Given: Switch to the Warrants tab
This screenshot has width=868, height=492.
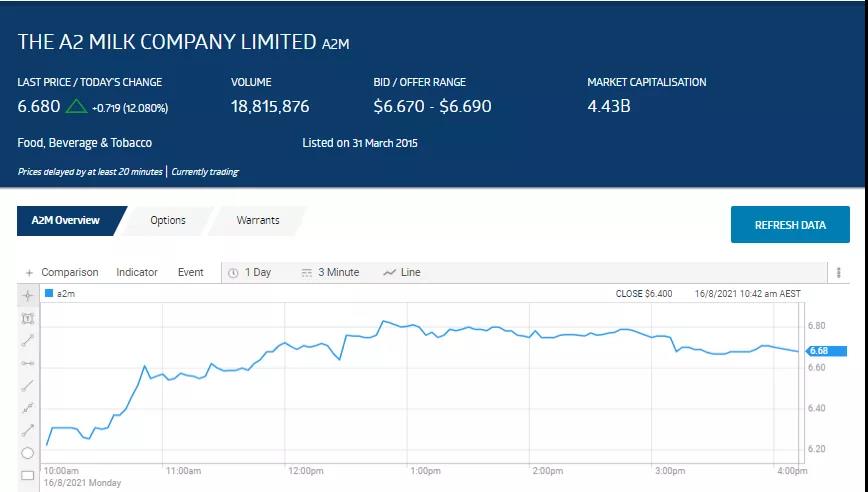Looking at the screenshot, I should 258,220.
